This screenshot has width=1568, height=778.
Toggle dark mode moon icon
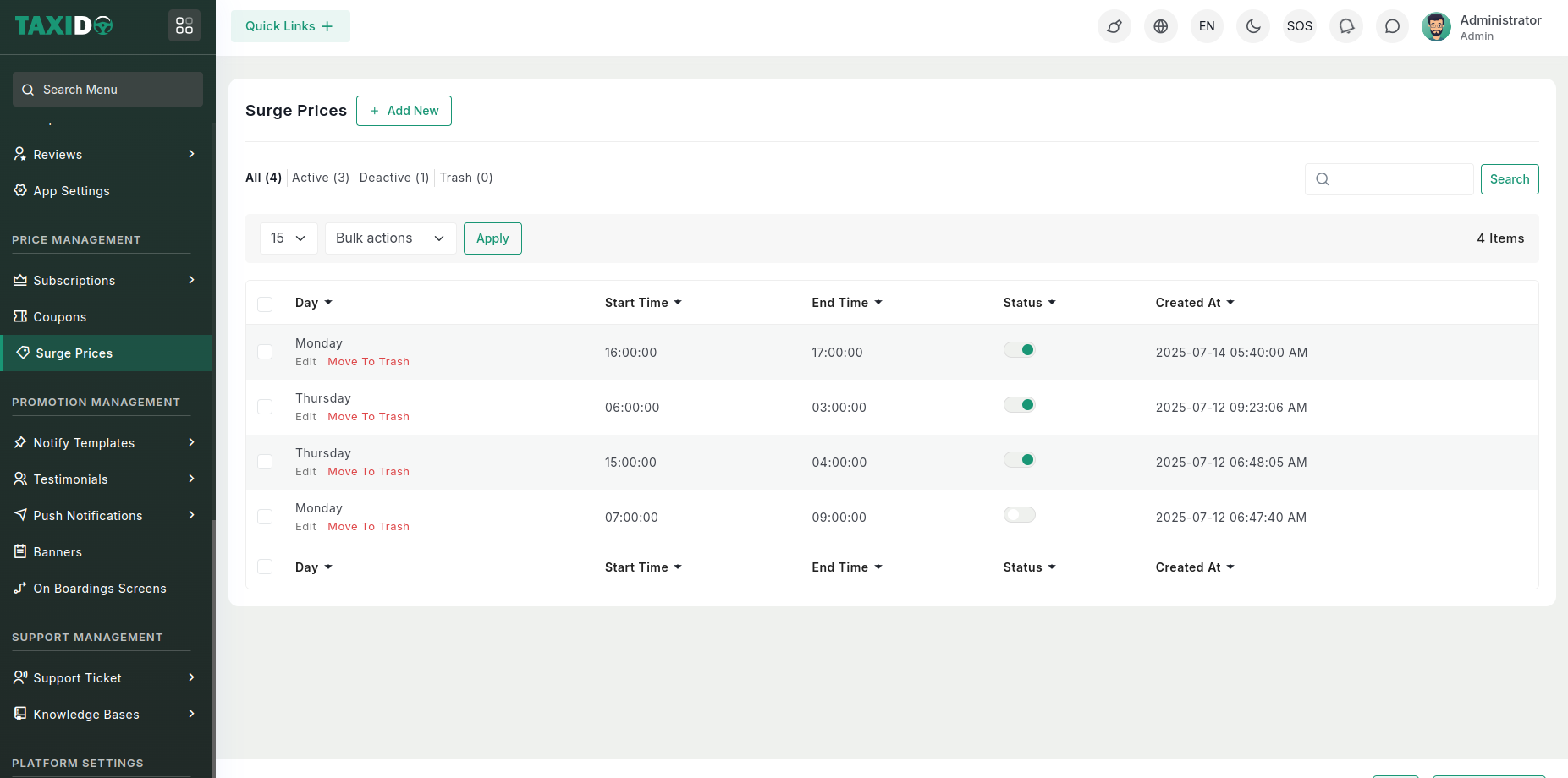pos(1253,26)
